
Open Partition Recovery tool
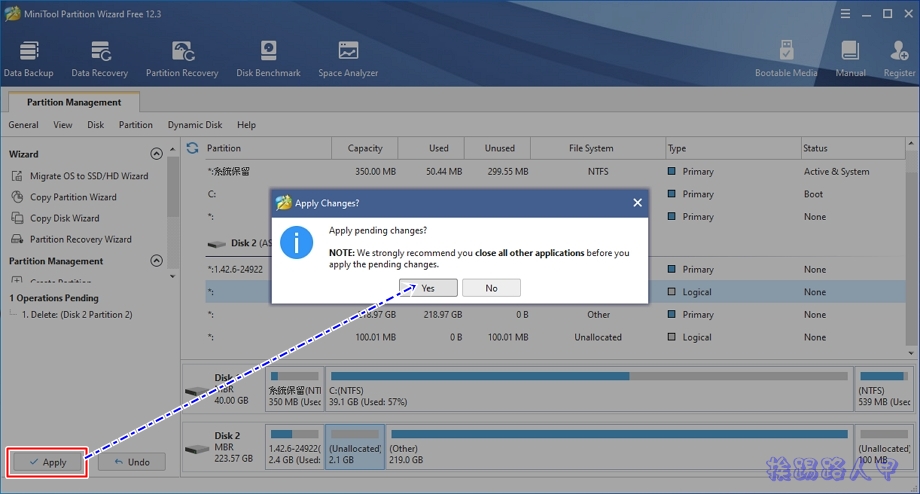[x=182, y=59]
